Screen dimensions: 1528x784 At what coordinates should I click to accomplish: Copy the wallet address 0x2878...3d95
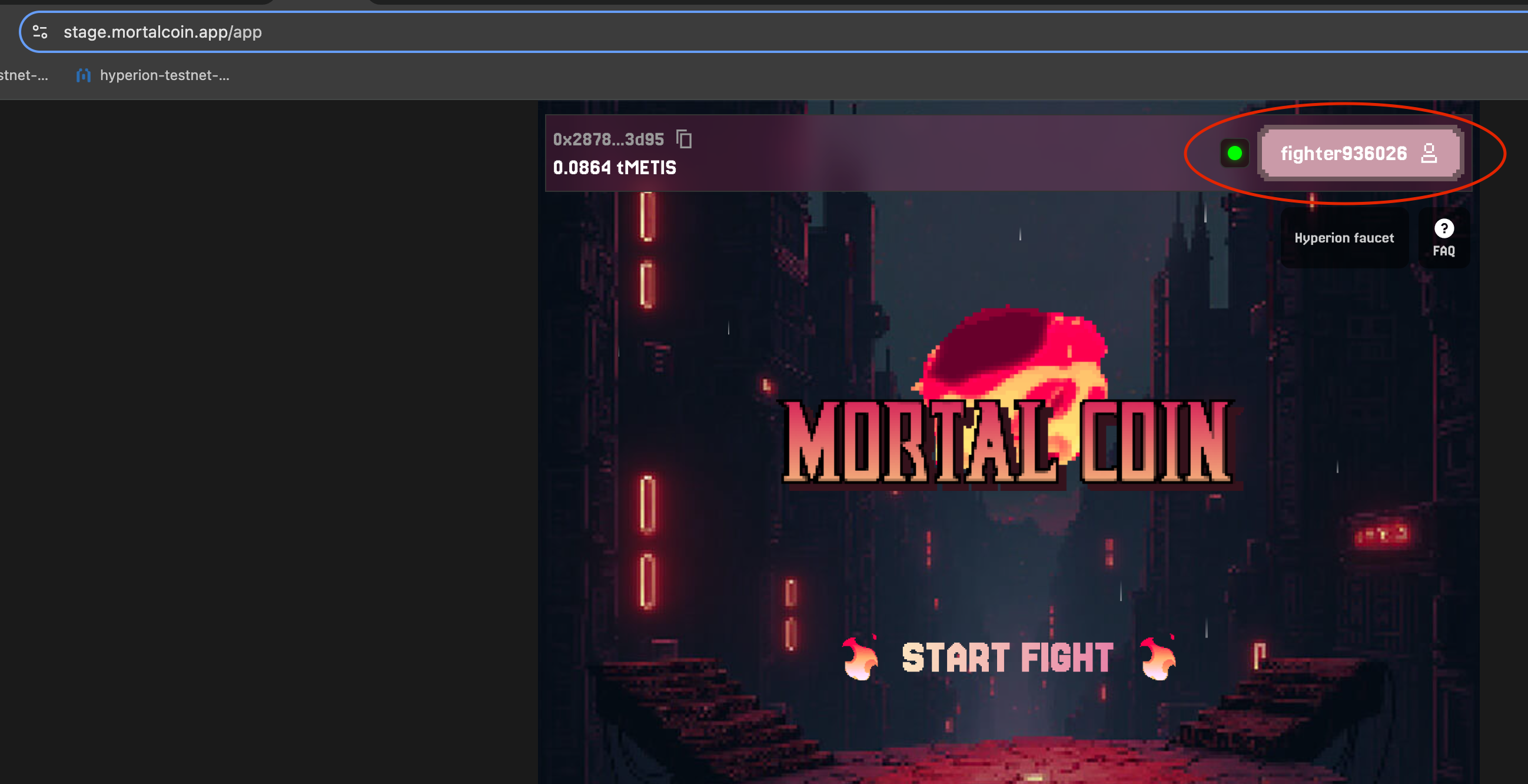pos(684,139)
